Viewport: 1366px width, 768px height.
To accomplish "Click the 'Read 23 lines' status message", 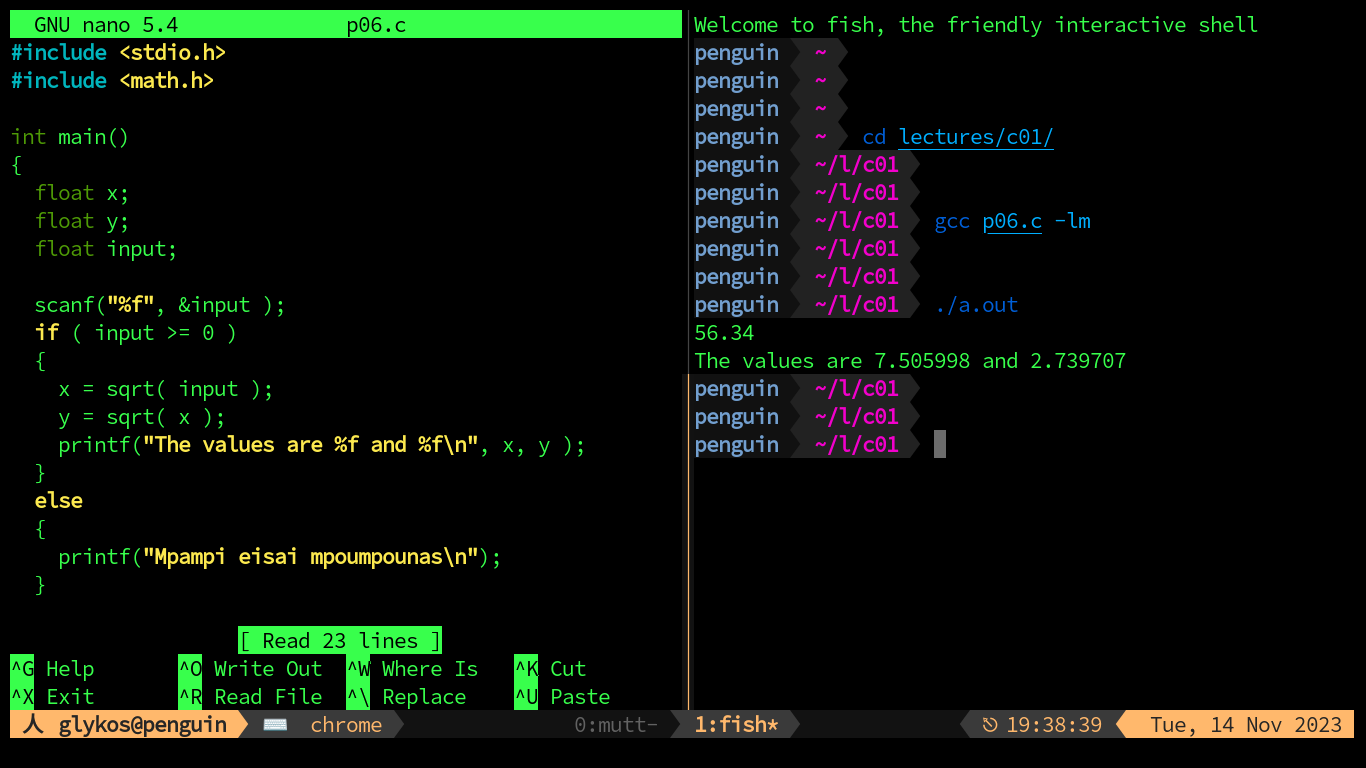I will (340, 641).
